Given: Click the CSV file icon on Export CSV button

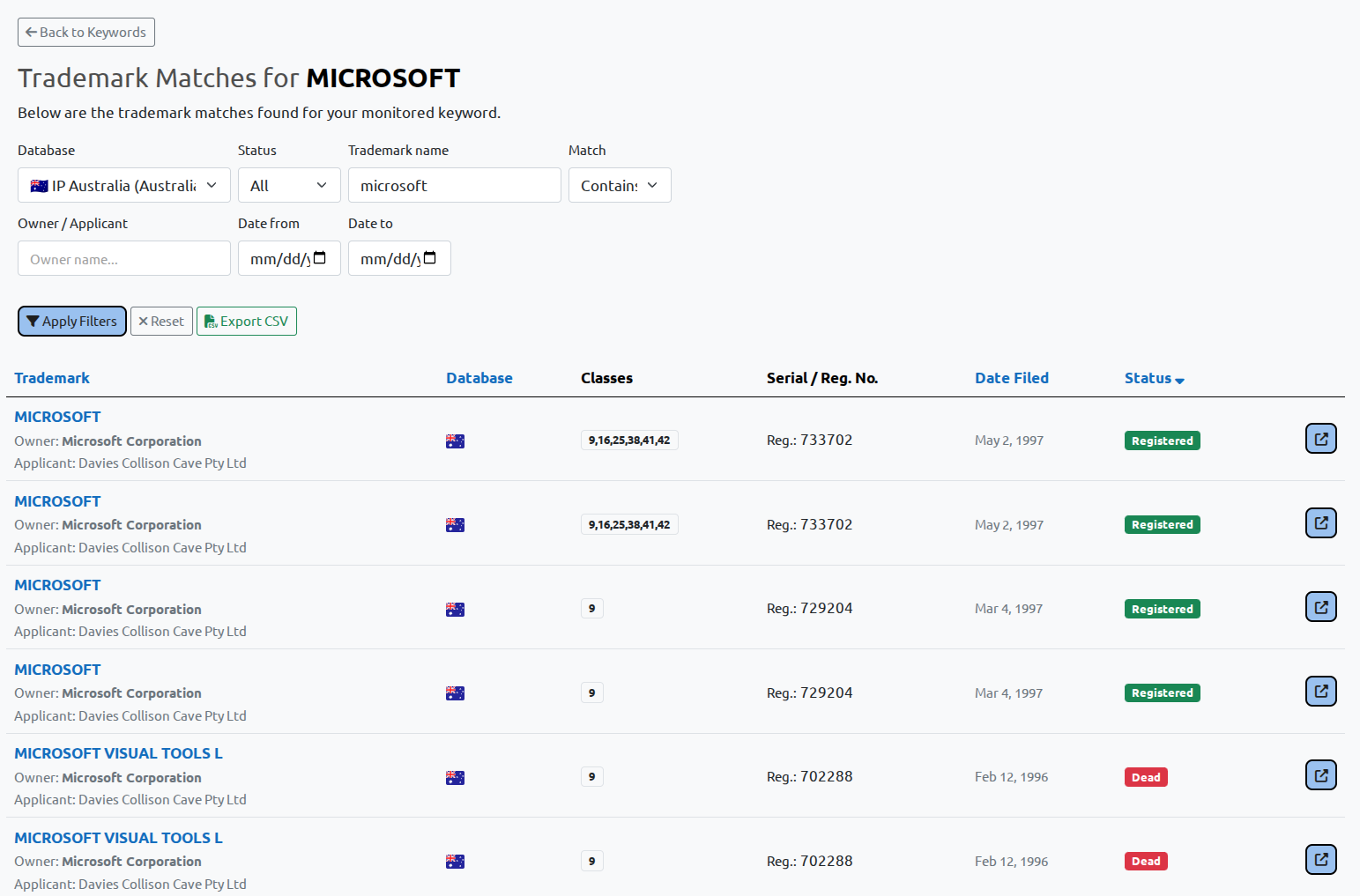Looking at the screenshot, I should [211, 321].
